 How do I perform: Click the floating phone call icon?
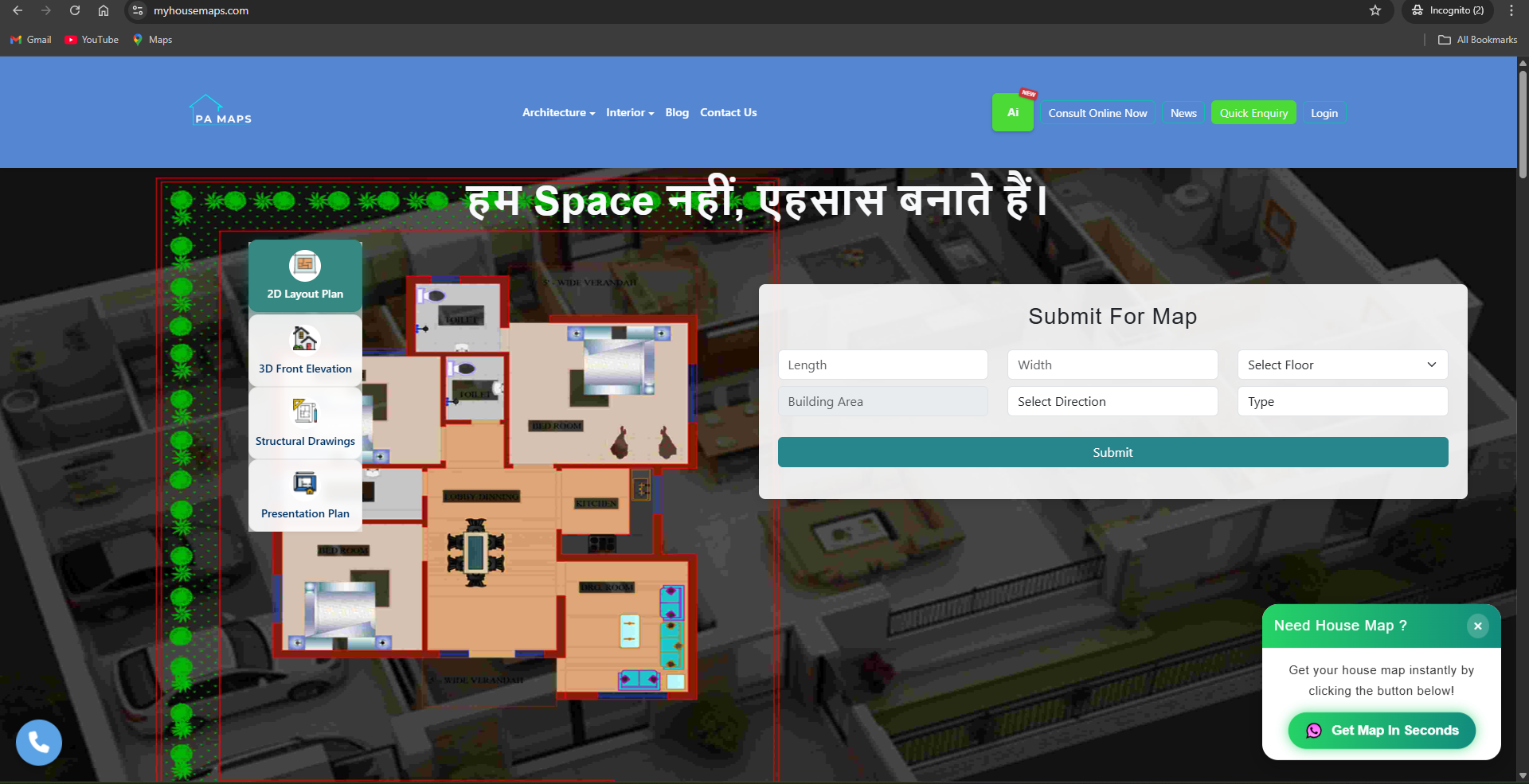click(39, 743)
